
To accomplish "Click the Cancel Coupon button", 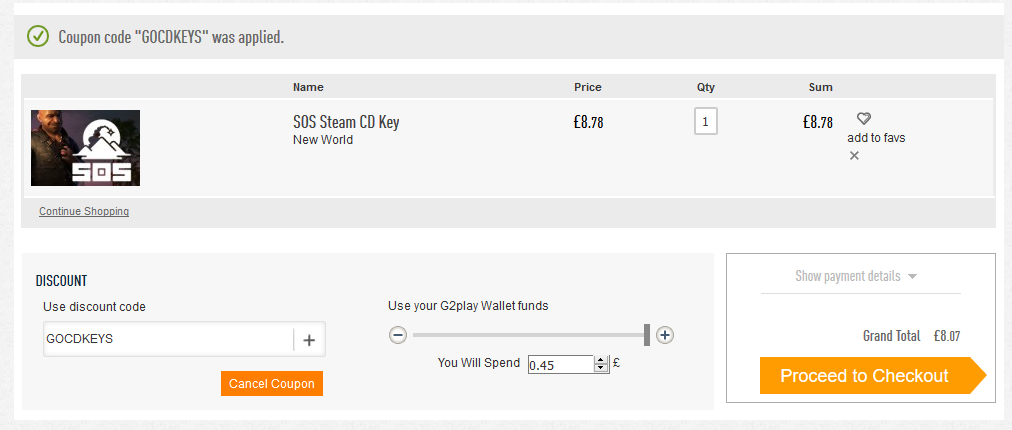I will pos(272,384).
